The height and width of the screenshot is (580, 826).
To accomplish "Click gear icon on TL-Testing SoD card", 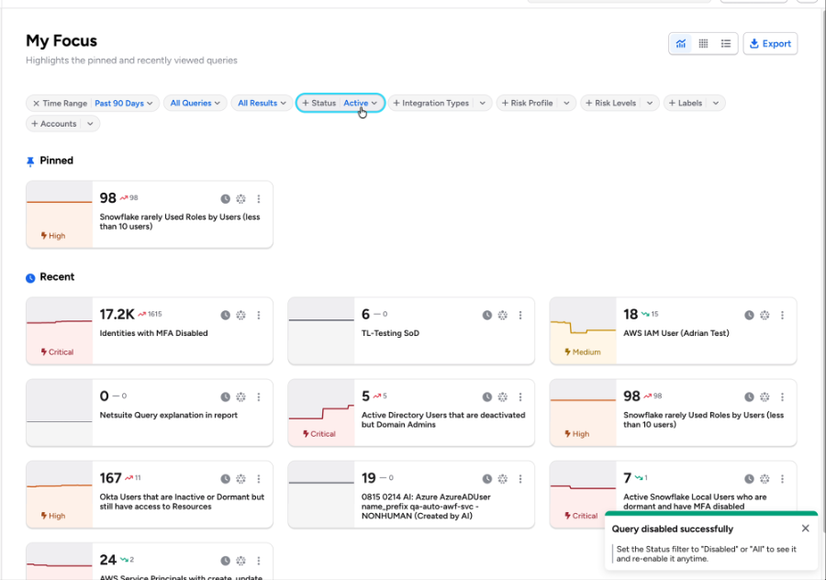I will click(503, 315).
